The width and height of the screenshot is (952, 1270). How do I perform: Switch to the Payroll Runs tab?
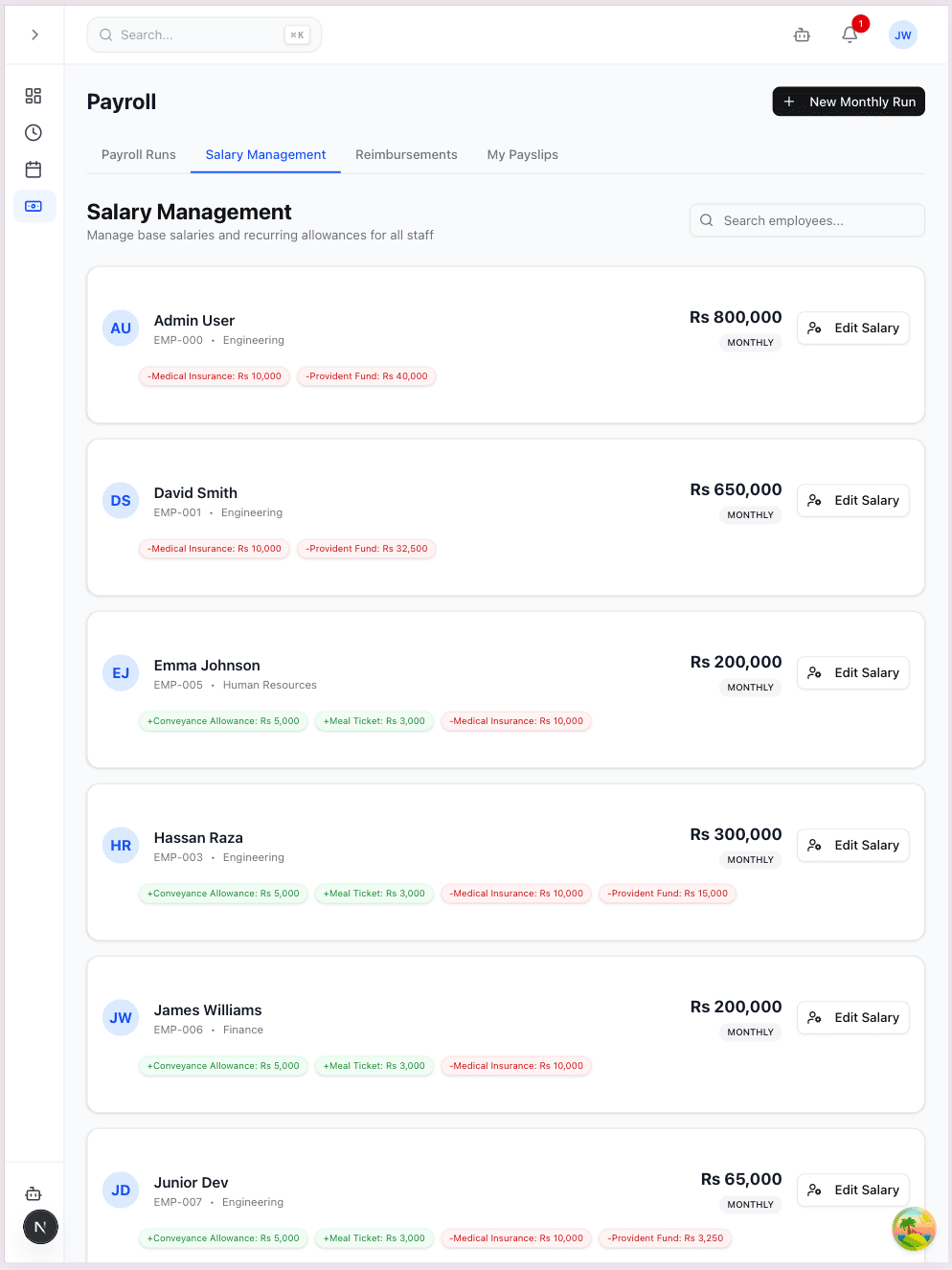point(139,154)
